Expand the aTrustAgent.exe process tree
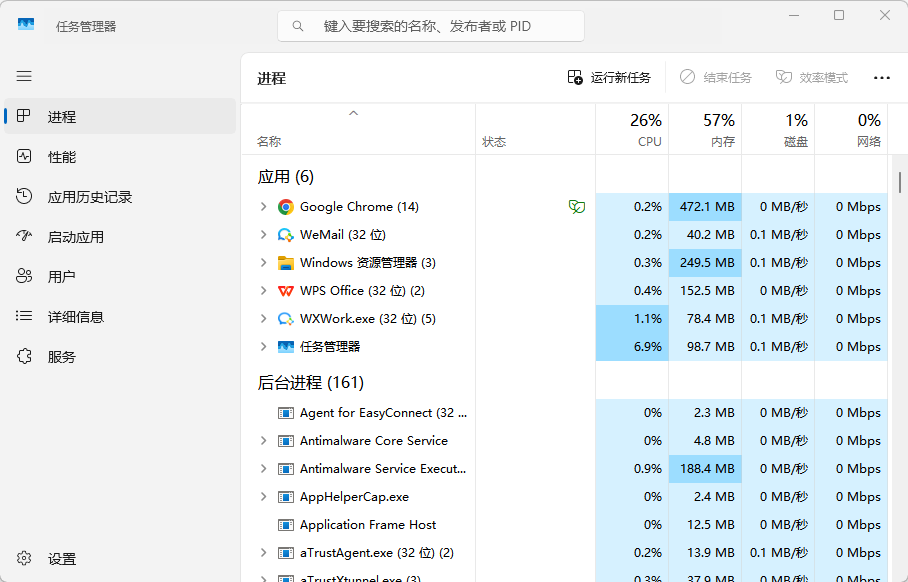Viewport: 908px width, 582px height. [x=263, y=553]
